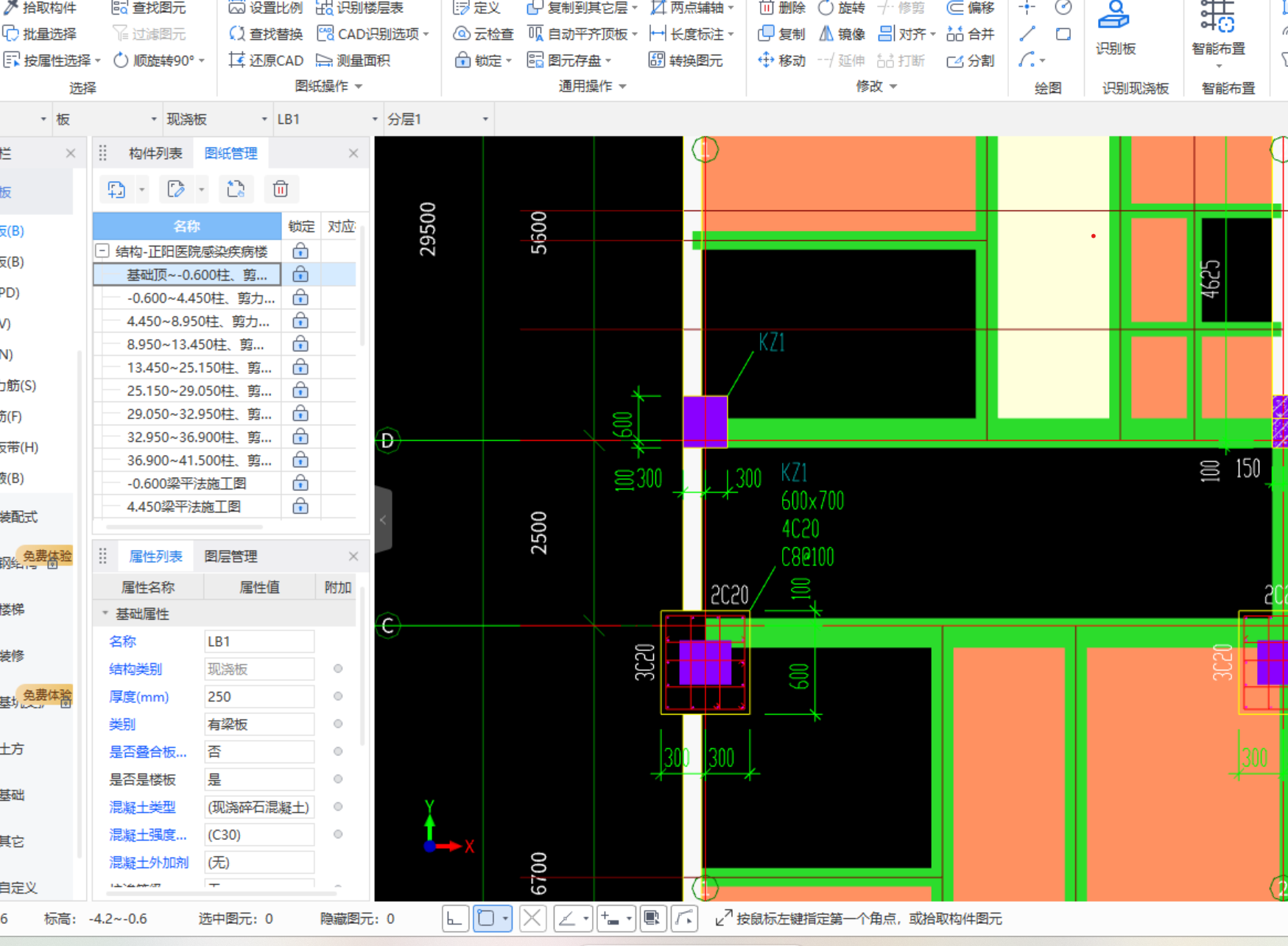This screenshot has height=946, width=1288.
Task: Click the cross snap icon in status bar
Action: point(532,918)
